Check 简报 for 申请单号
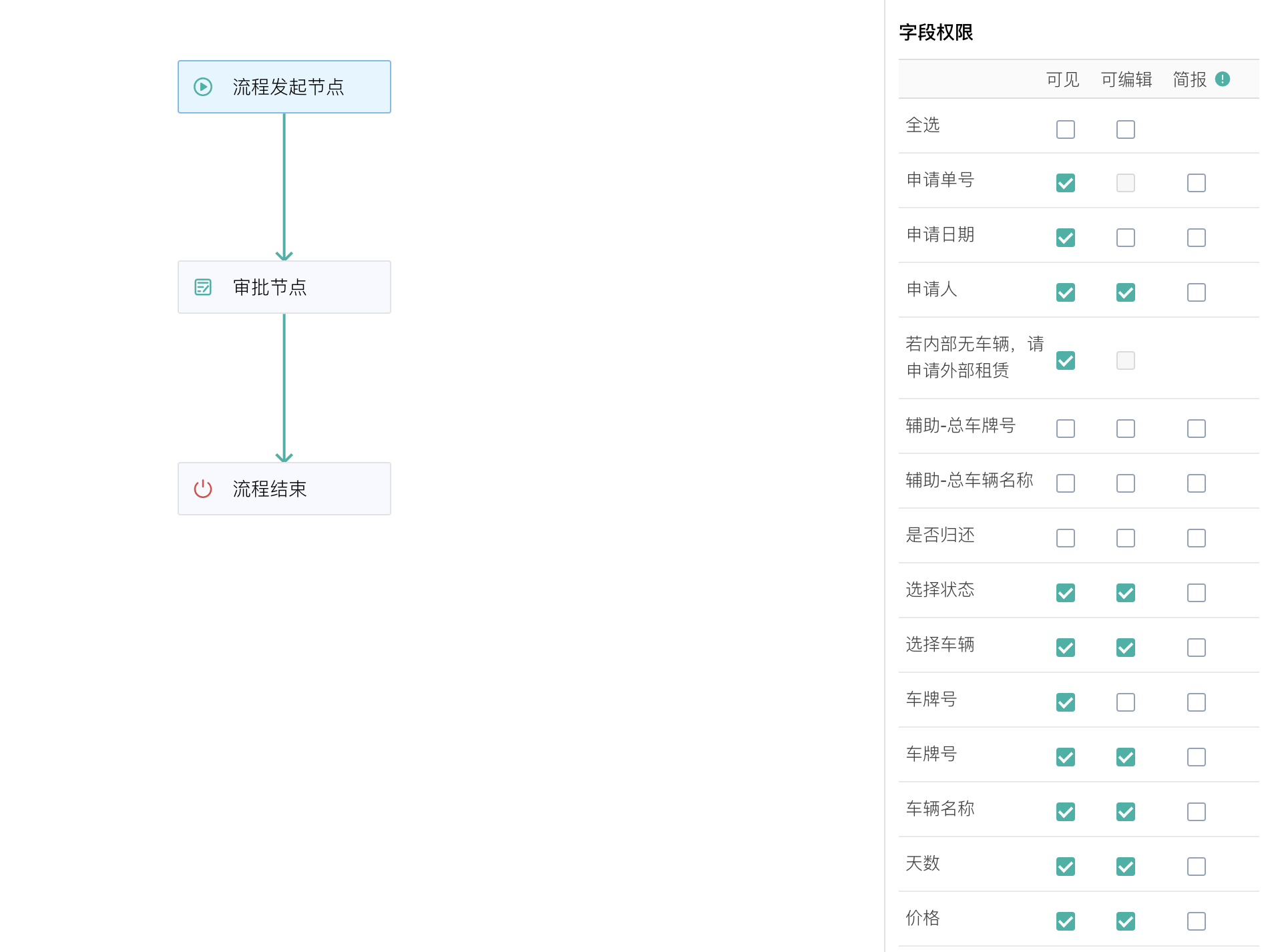The image size is (1270, 952). coord(1196,182)
